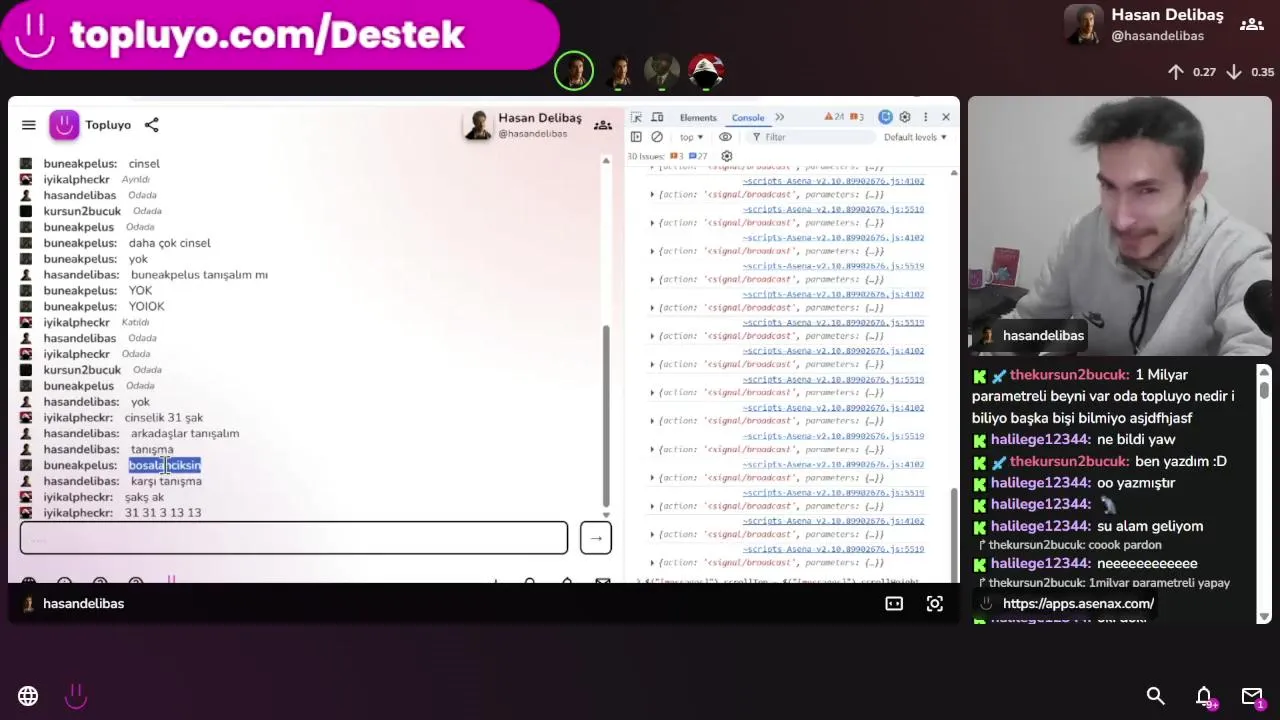
Task: Toggle the live expression eye icon
Action: [726, 137]
